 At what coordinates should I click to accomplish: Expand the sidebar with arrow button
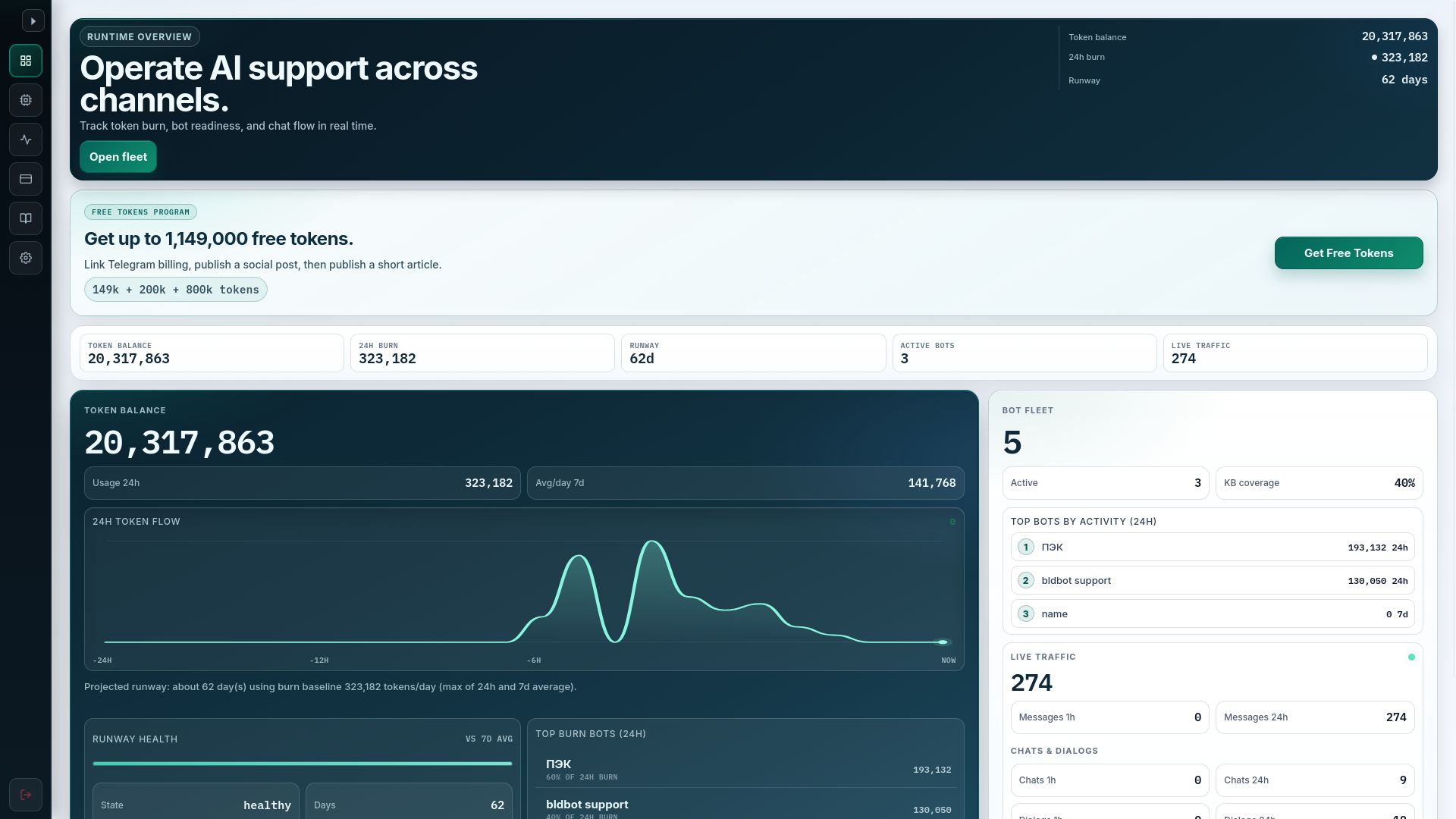pyautogui.click(x=33, y=21)
